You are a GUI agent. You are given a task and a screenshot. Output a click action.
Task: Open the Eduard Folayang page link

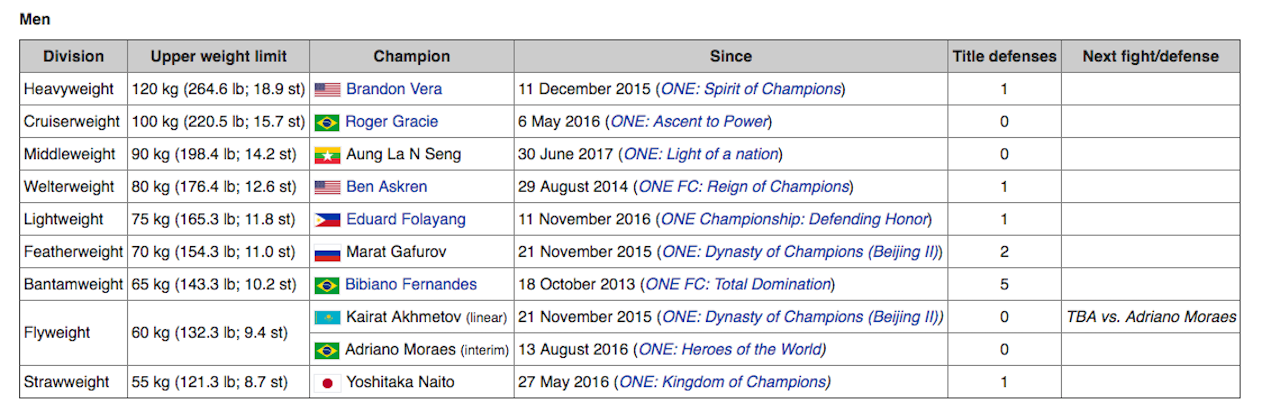tap(405, 220)
